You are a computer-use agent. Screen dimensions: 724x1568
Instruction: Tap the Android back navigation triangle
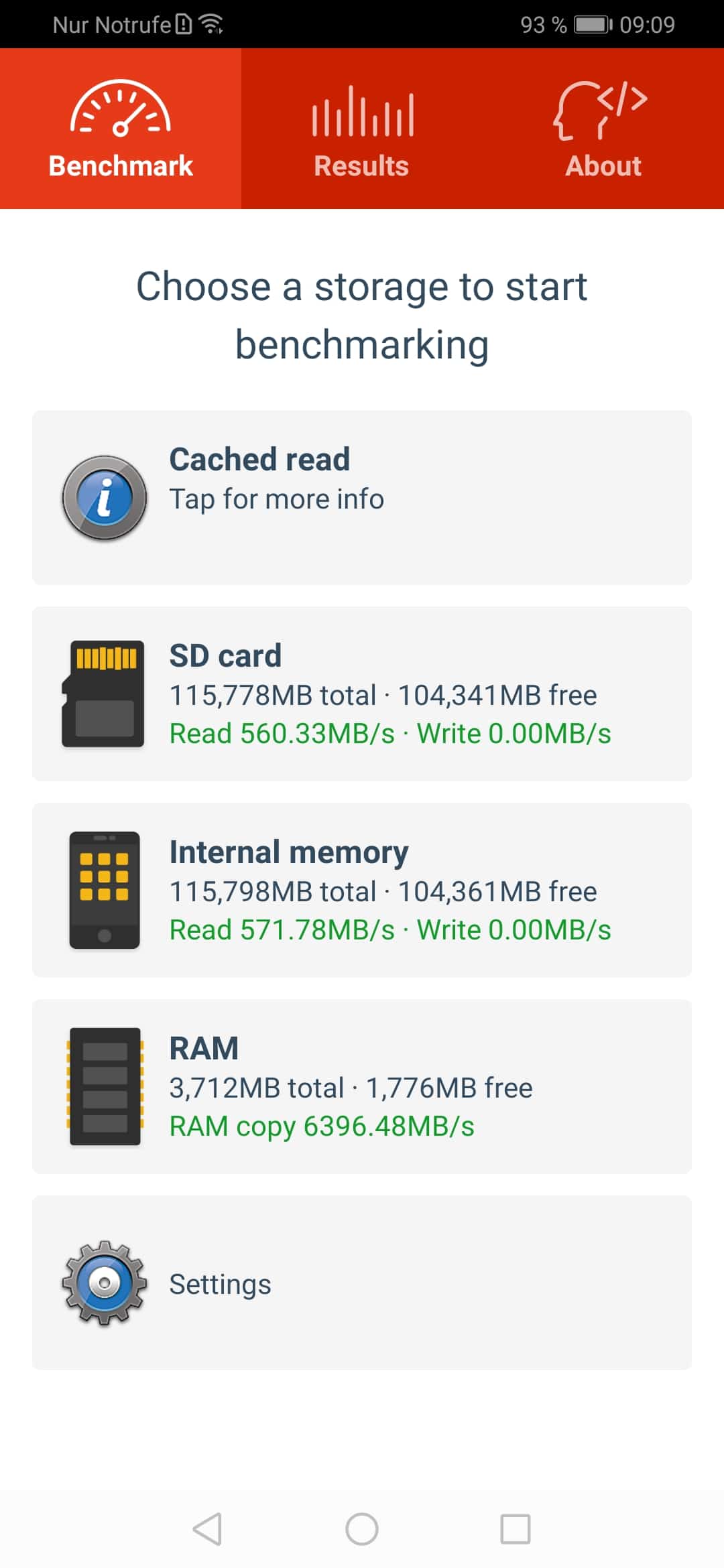pyautogui.click(x=207, y=1529)
